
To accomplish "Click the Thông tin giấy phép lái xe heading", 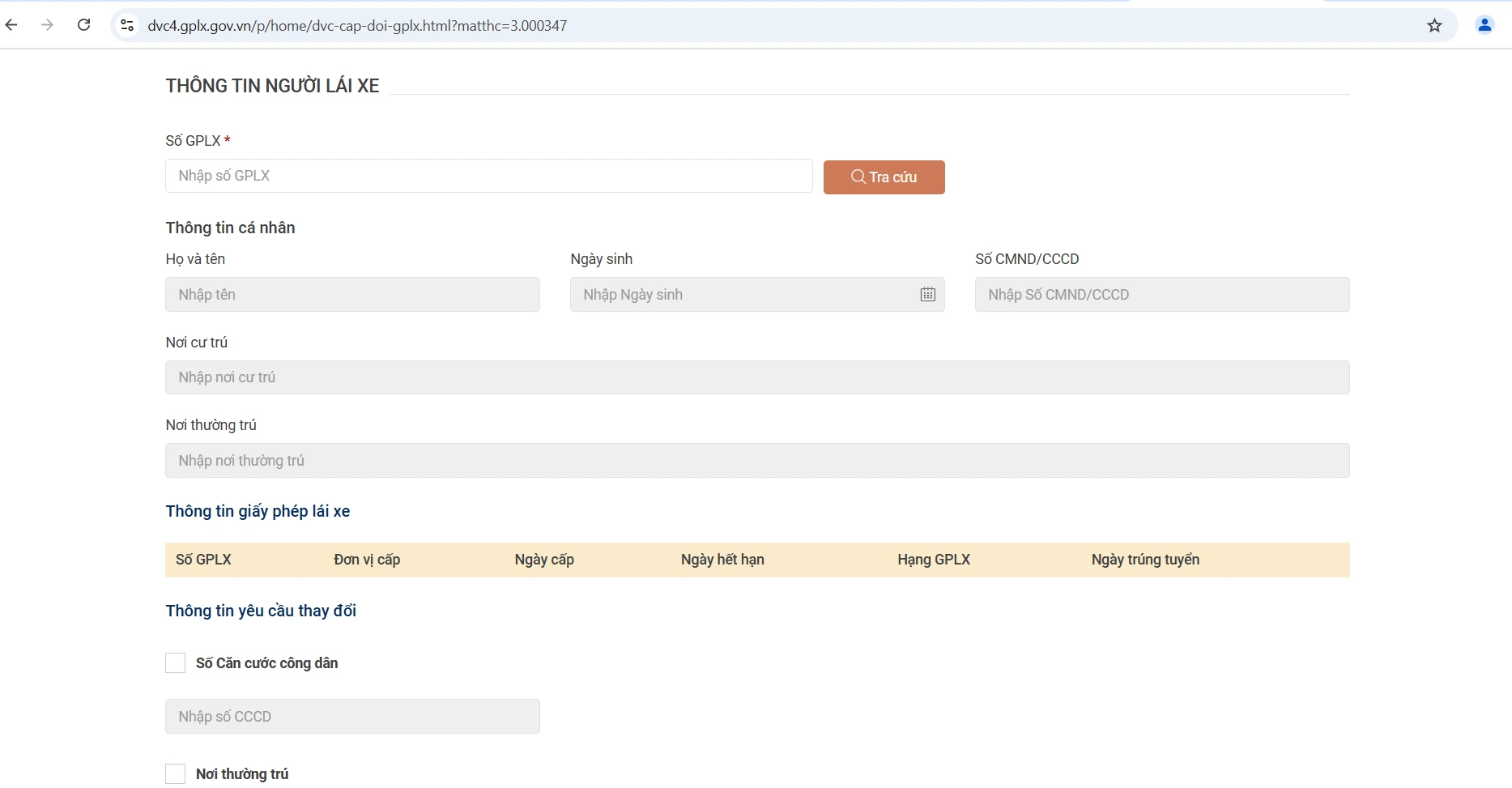I will click(258, 511).
